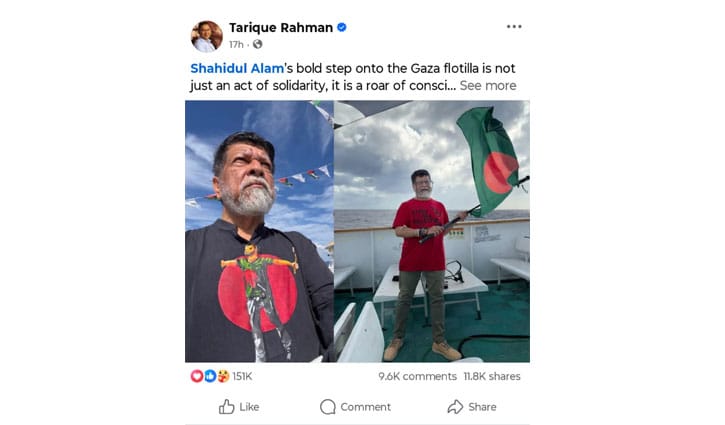
Task: Click the Share button label
Action: point(482,407)
